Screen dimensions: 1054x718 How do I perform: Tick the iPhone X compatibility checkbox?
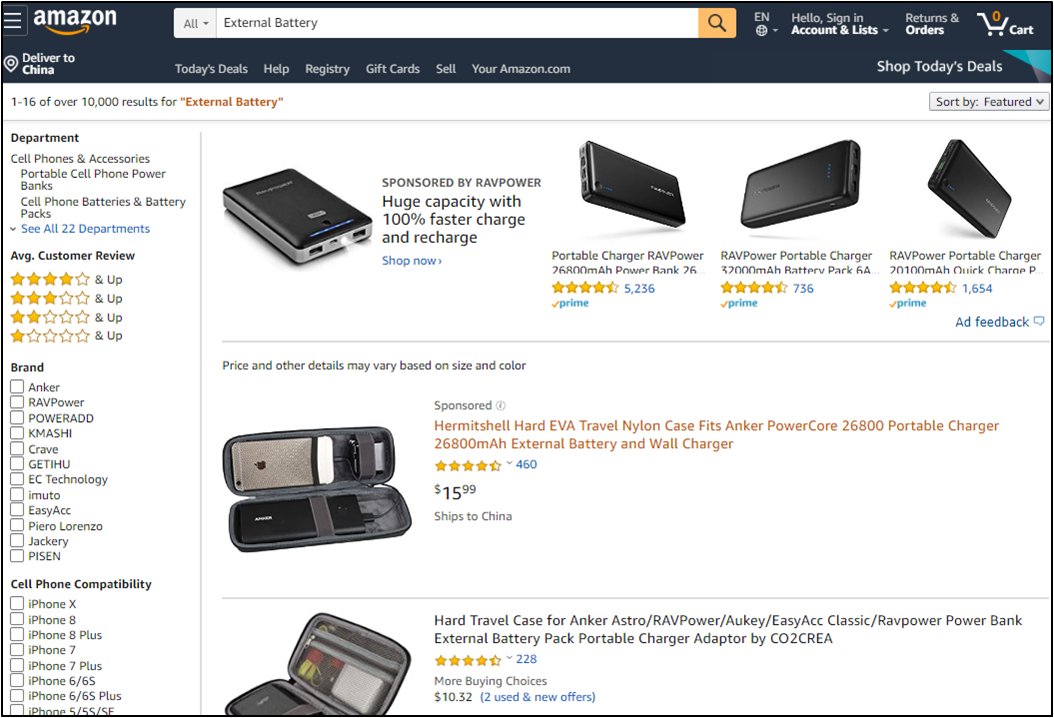coord(17,603)
